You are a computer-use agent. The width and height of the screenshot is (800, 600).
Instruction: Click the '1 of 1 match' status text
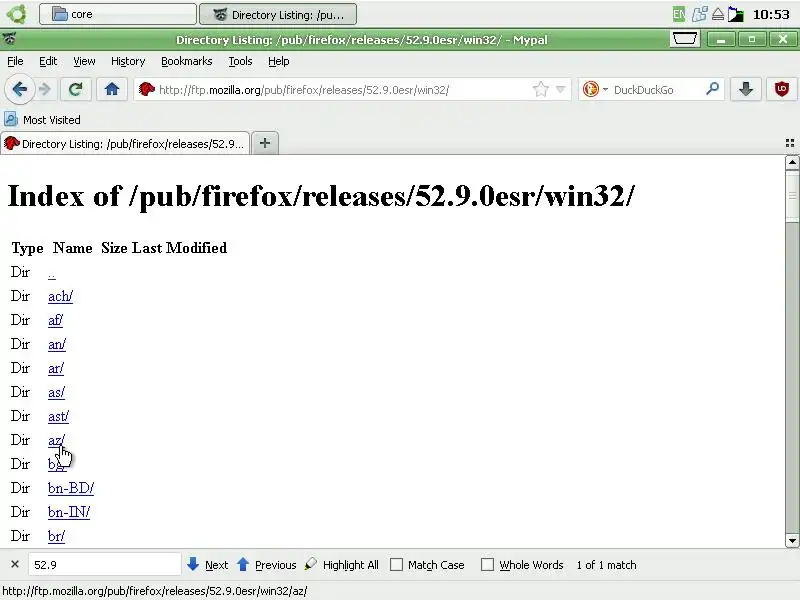606,565
